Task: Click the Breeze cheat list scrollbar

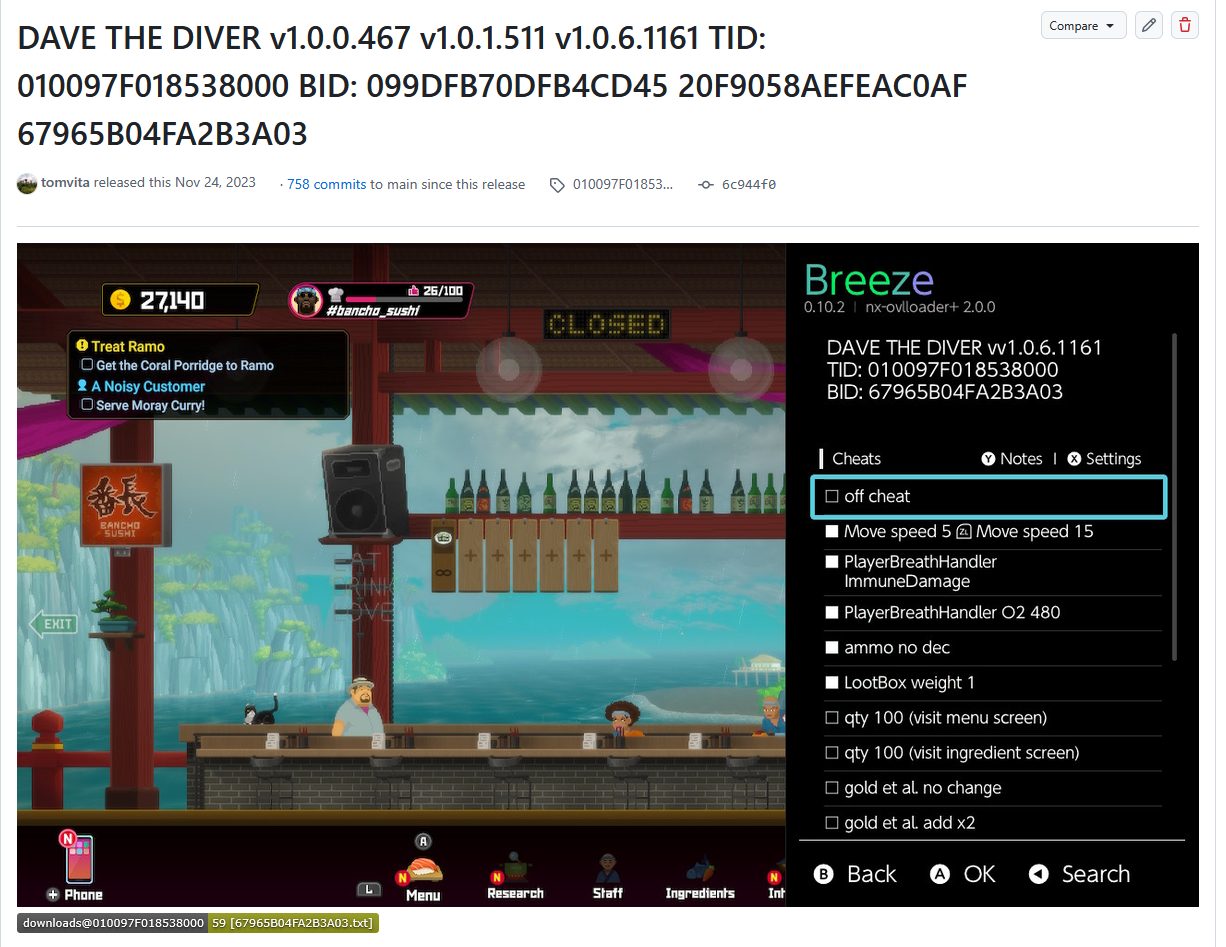Action: click(1174, 497)
